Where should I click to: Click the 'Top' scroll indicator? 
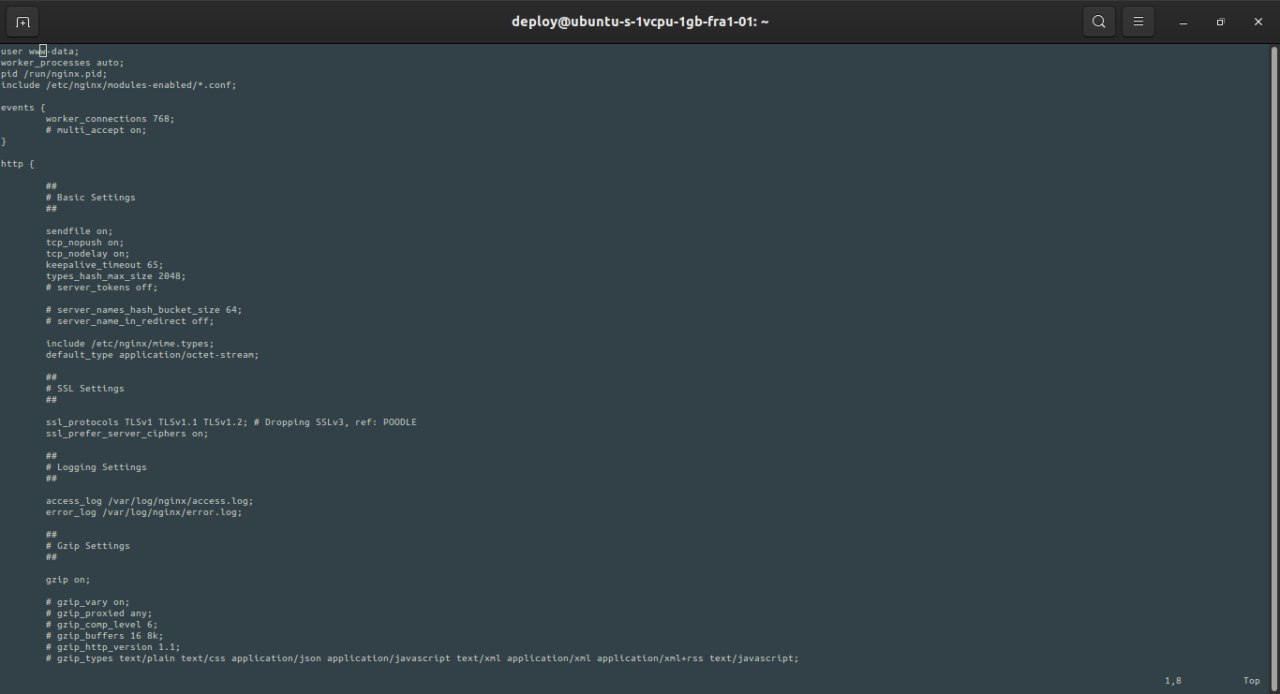click(1251, 681)
